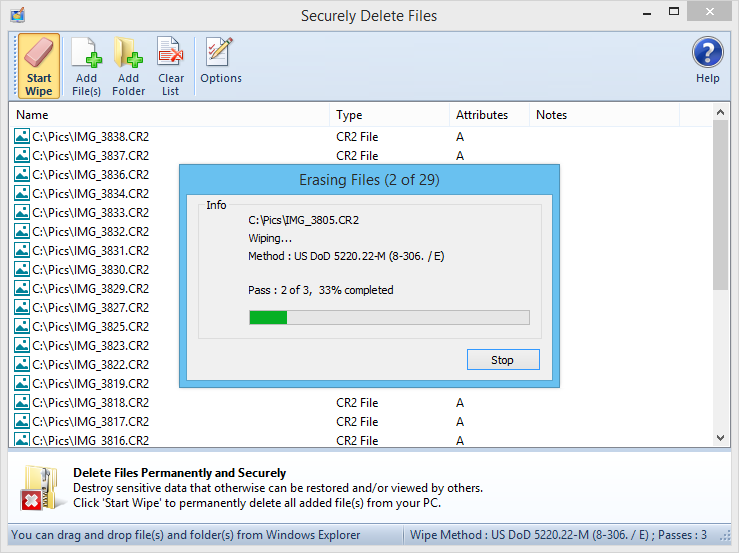
Task: Select file C:\Pics\IMG_3825.CR2
Action: tap(90, 327)
